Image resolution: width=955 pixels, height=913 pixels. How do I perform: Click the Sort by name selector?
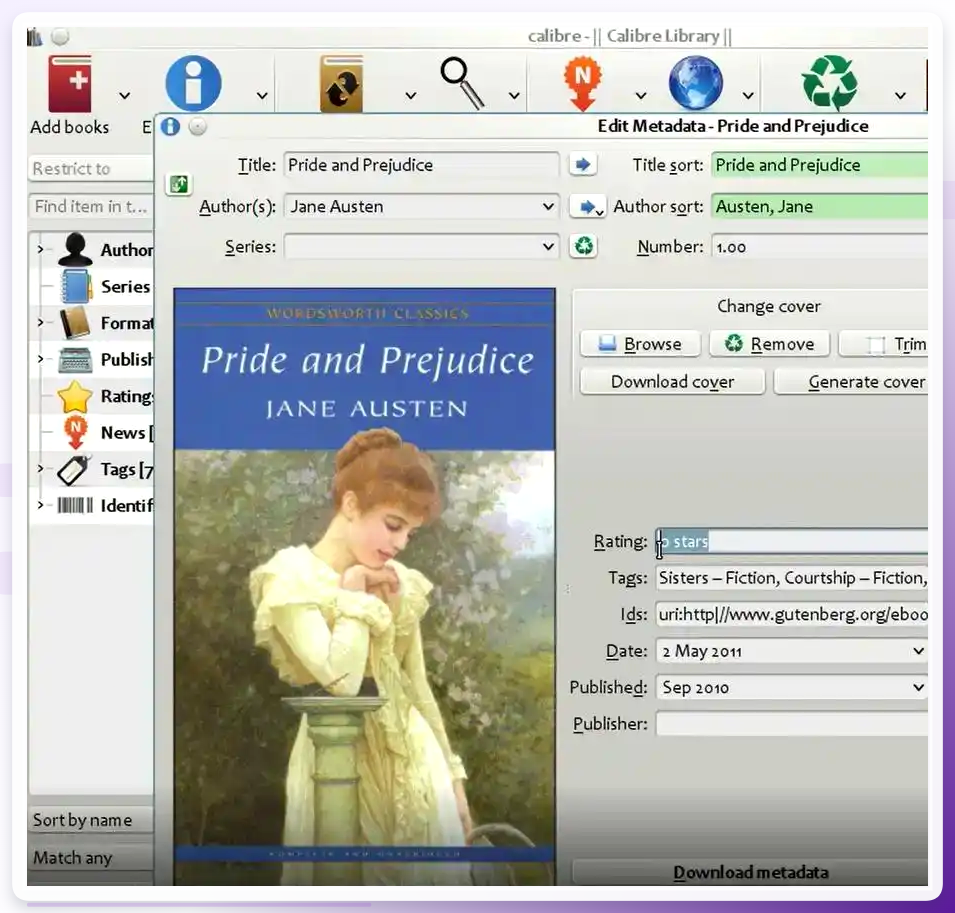[90, 820]
